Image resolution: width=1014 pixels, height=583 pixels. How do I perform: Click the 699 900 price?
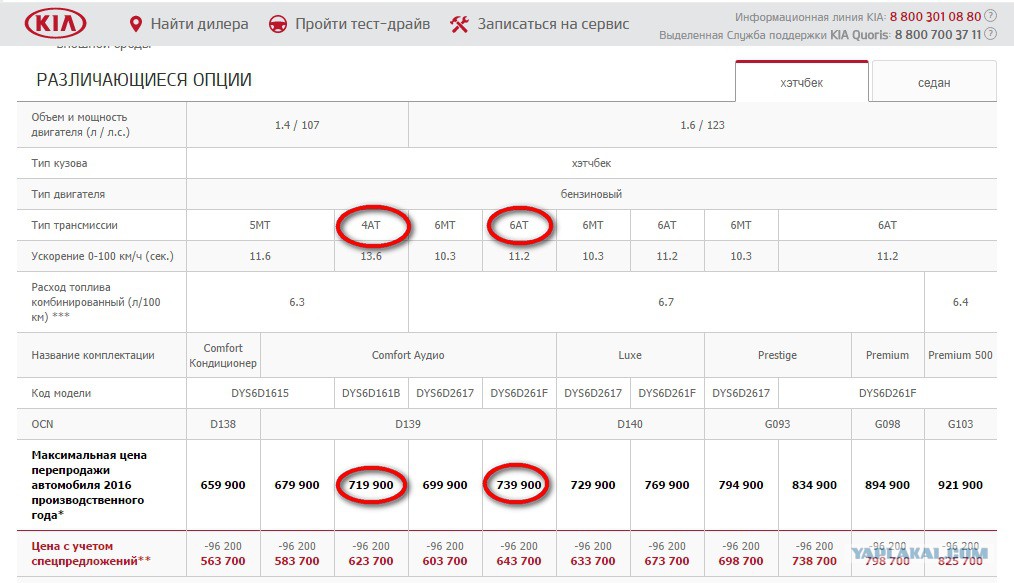coord(445,485)
